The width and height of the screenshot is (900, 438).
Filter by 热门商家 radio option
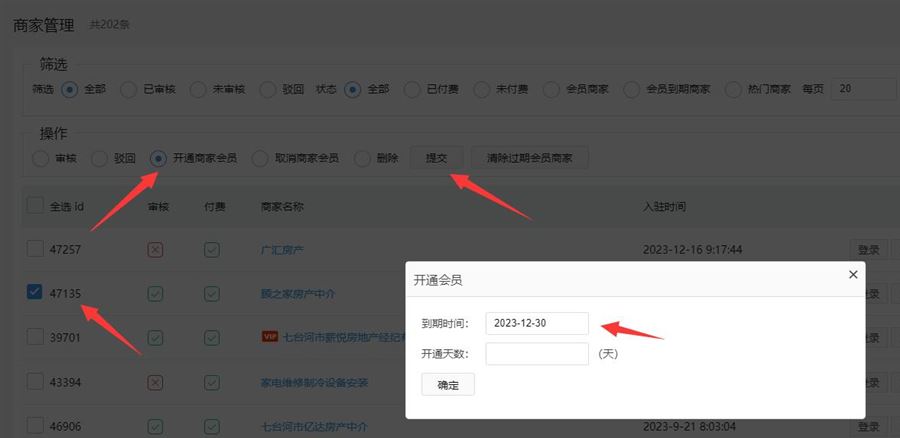(733, 89)
